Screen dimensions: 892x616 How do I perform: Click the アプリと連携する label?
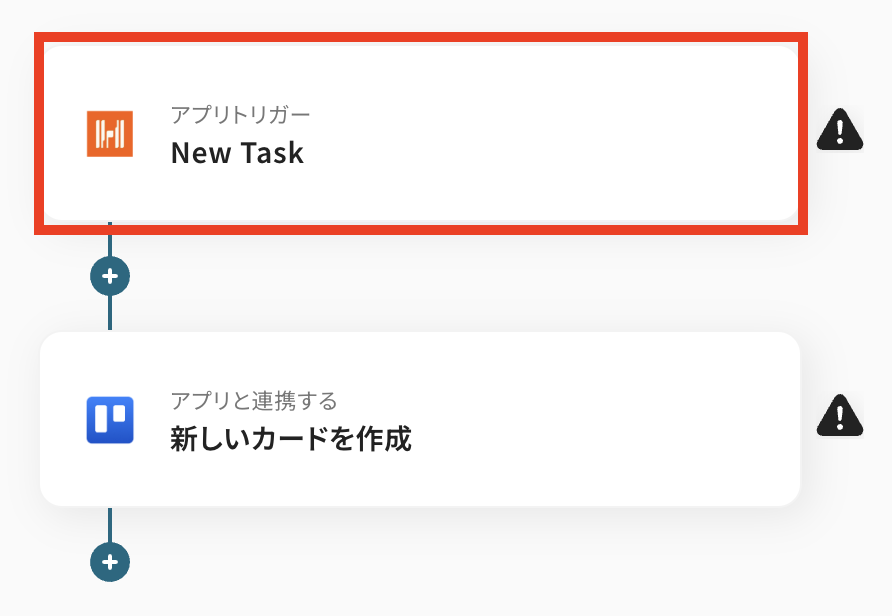[253, 401]
